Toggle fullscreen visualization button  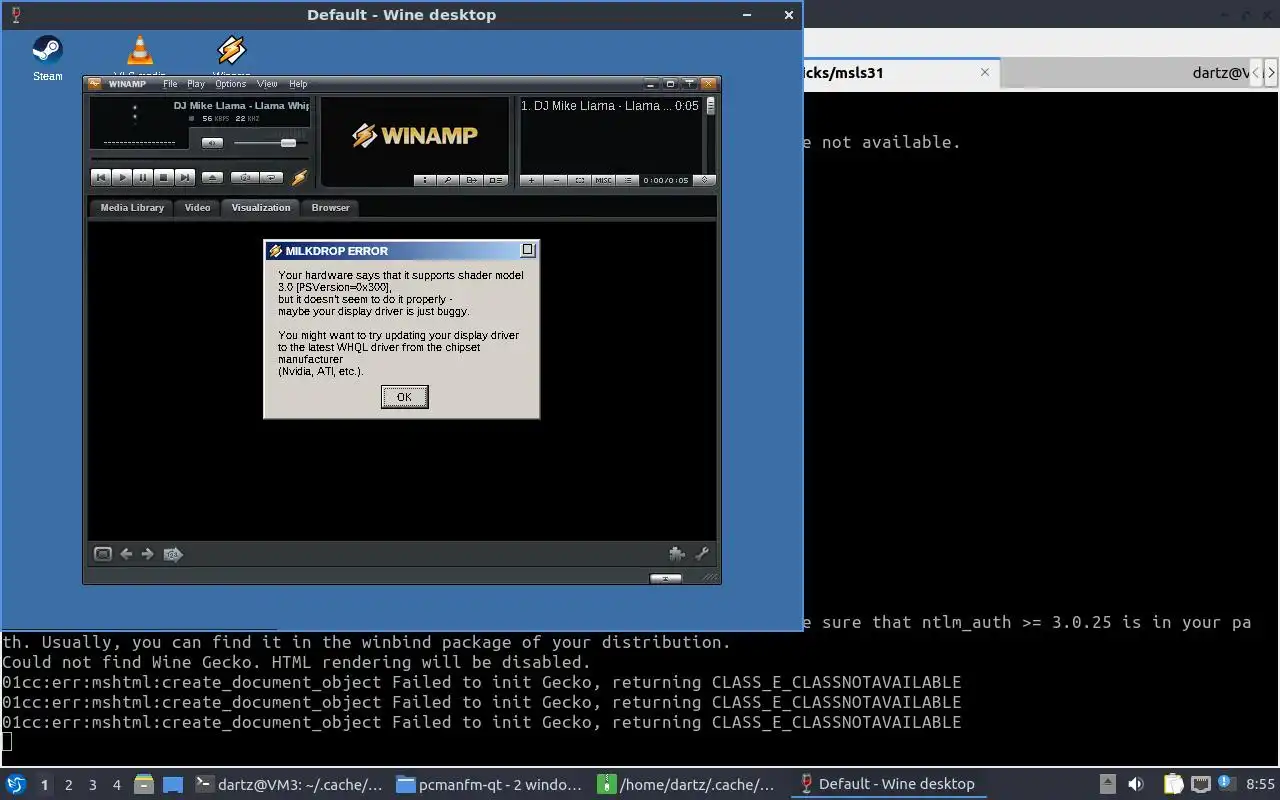point(102,554)
